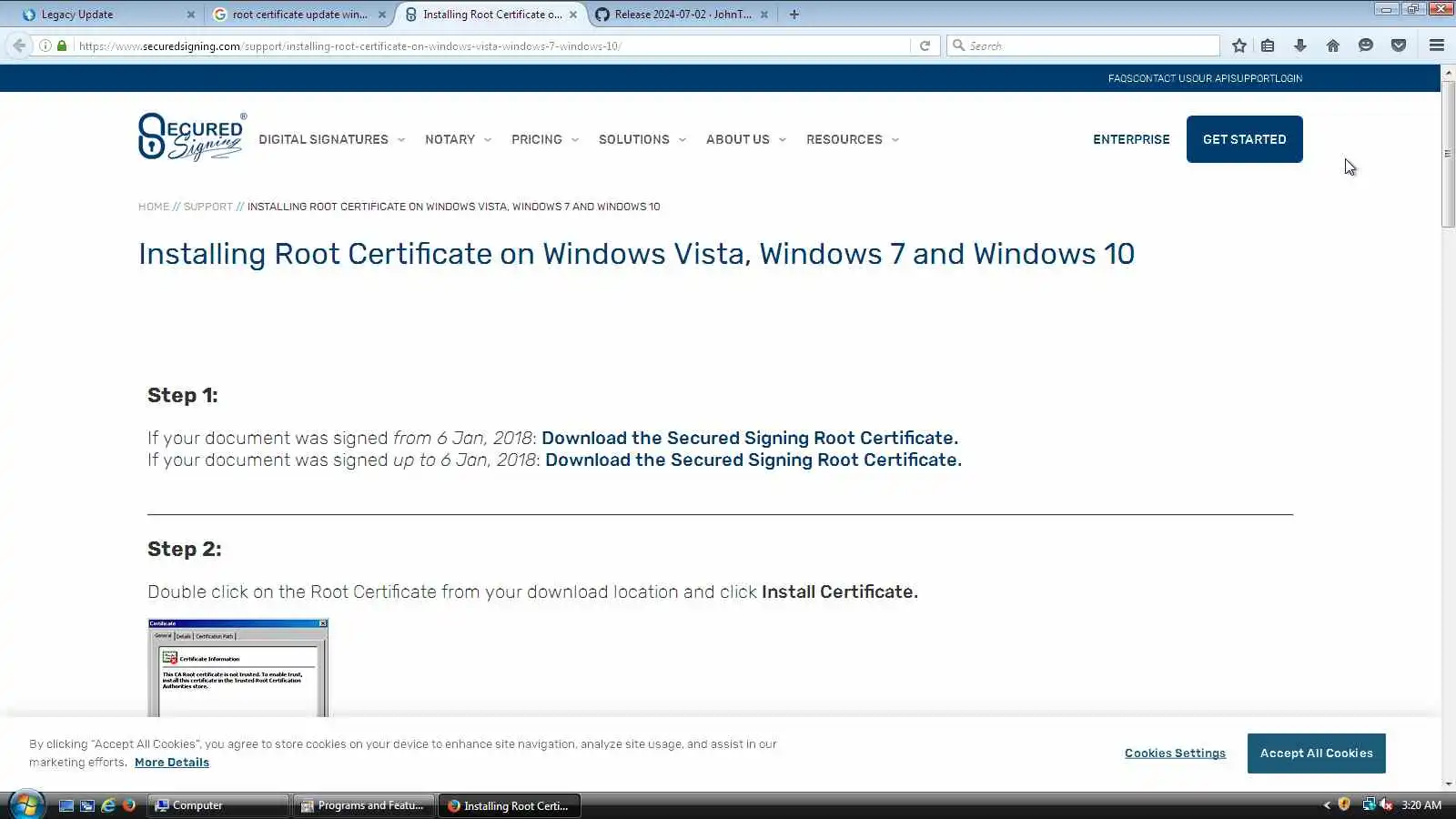Image resolution: width=1456 pixels, height=819 pixels.
Task: Open a new browser tab
Action: click(x=794, y=15)
